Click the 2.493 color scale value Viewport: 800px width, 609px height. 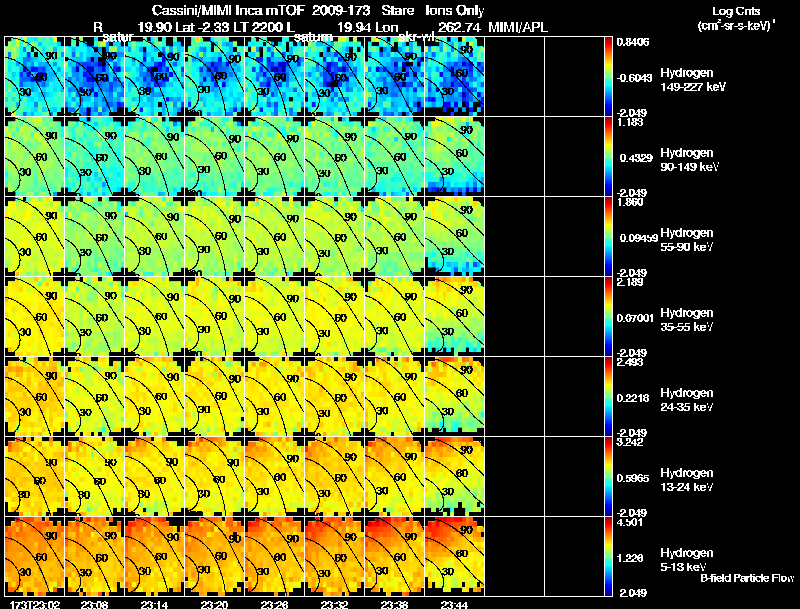point(630,363)
